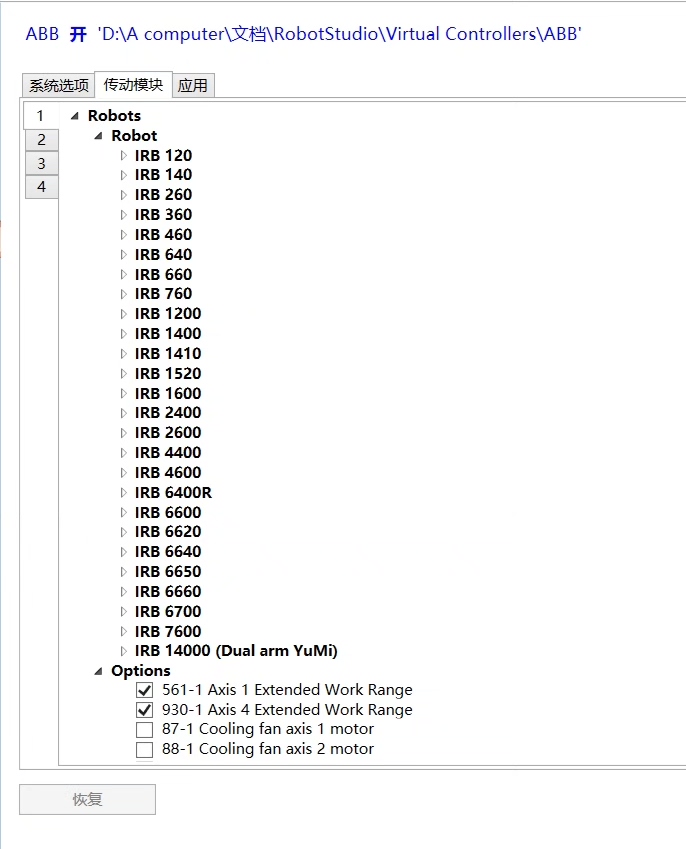The height and width of the screenshot is (849, 686).
Task: Uncheck 561-1 Axis 1 Extended Work Range
Action: coord(145,690)
